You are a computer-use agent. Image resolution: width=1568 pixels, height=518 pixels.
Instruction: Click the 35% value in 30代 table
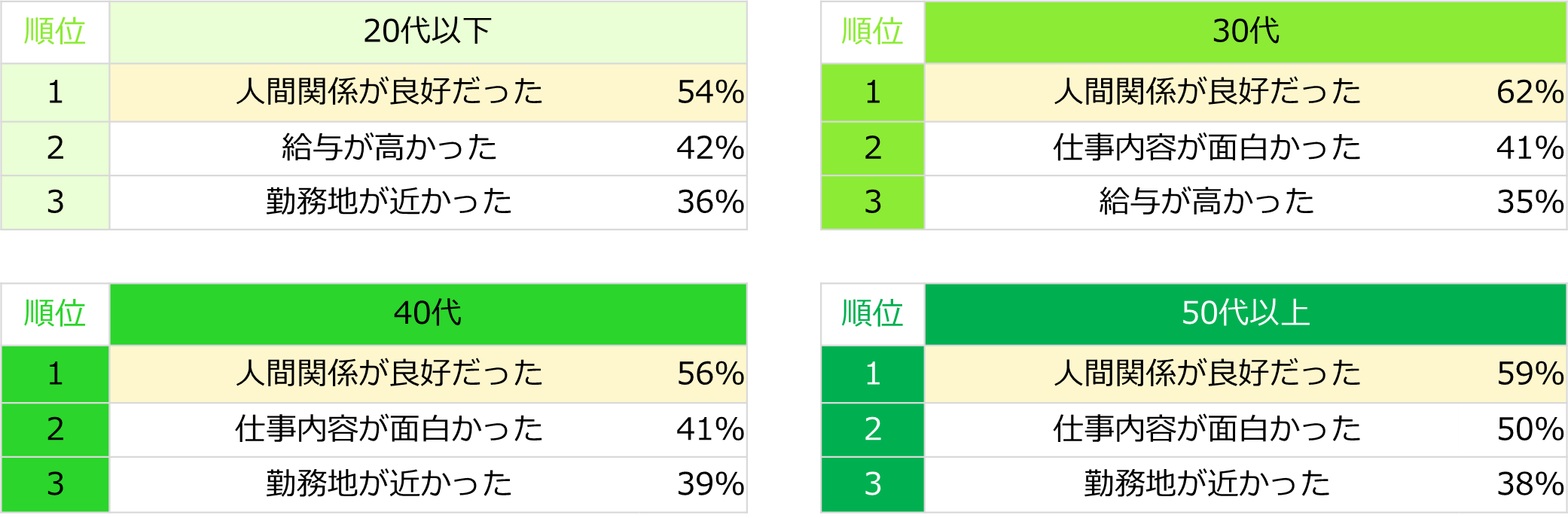pyautogui.click(x=1530, y=202)
